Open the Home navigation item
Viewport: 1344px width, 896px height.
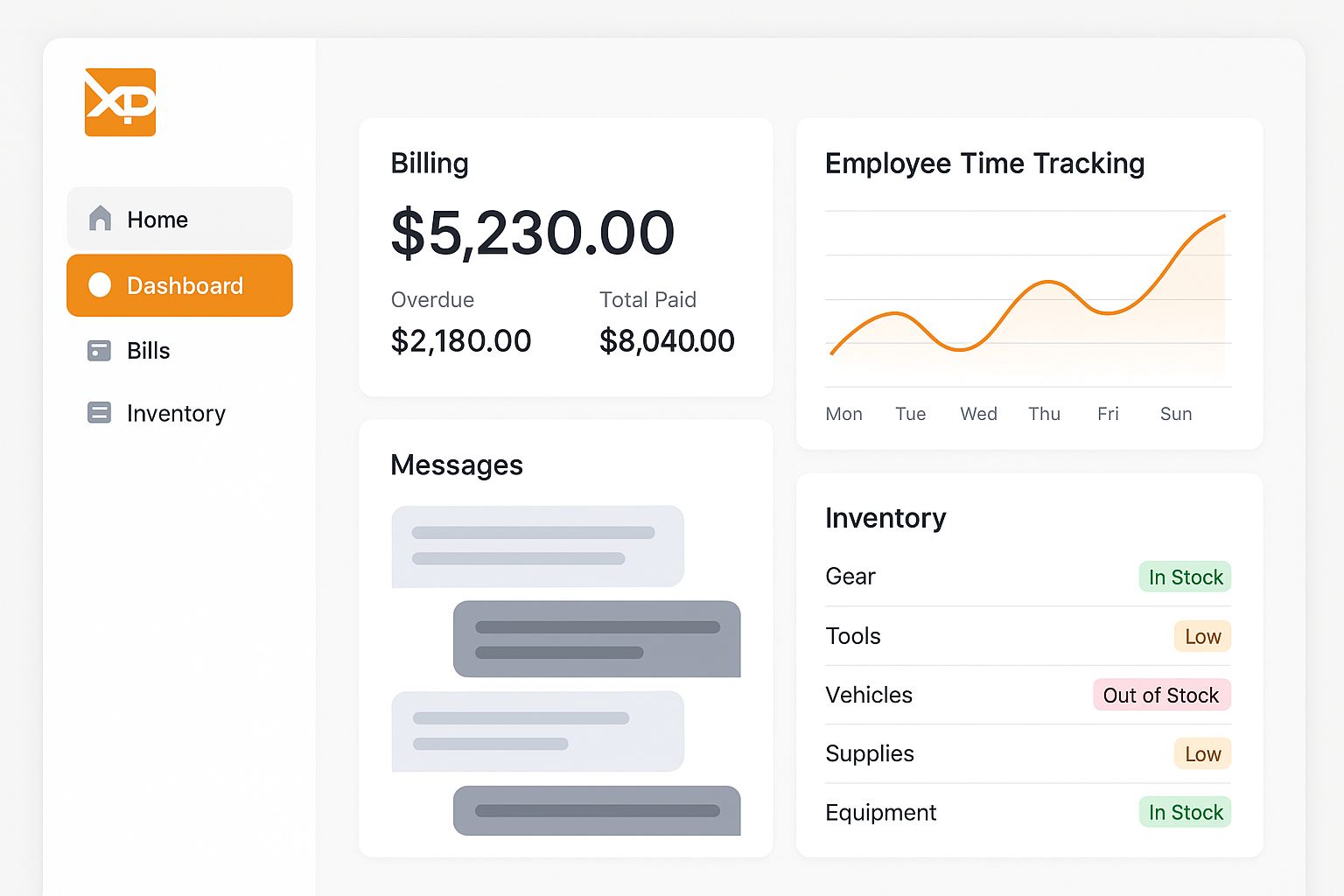pyautogui.click(x=157, y=219)
